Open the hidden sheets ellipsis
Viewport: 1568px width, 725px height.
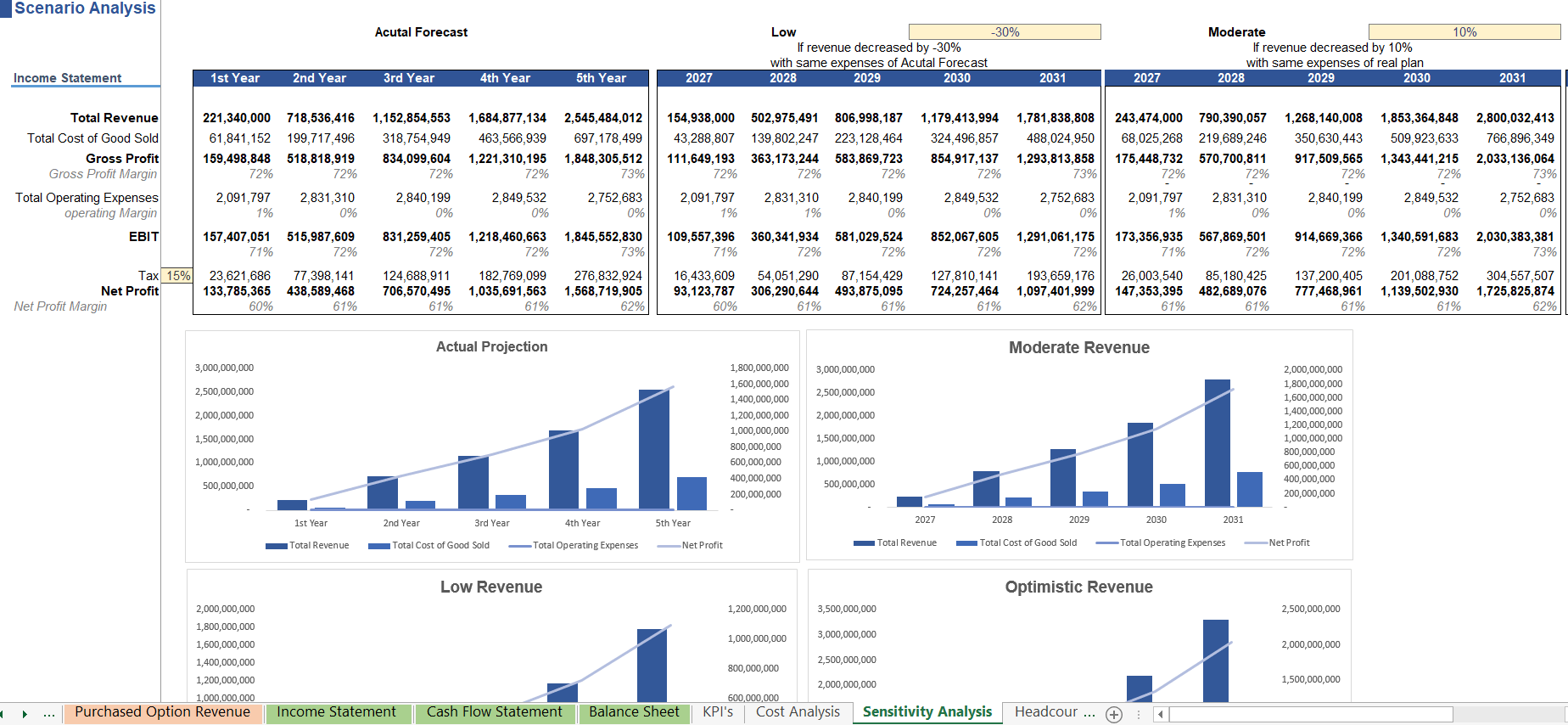click(49, 714)
